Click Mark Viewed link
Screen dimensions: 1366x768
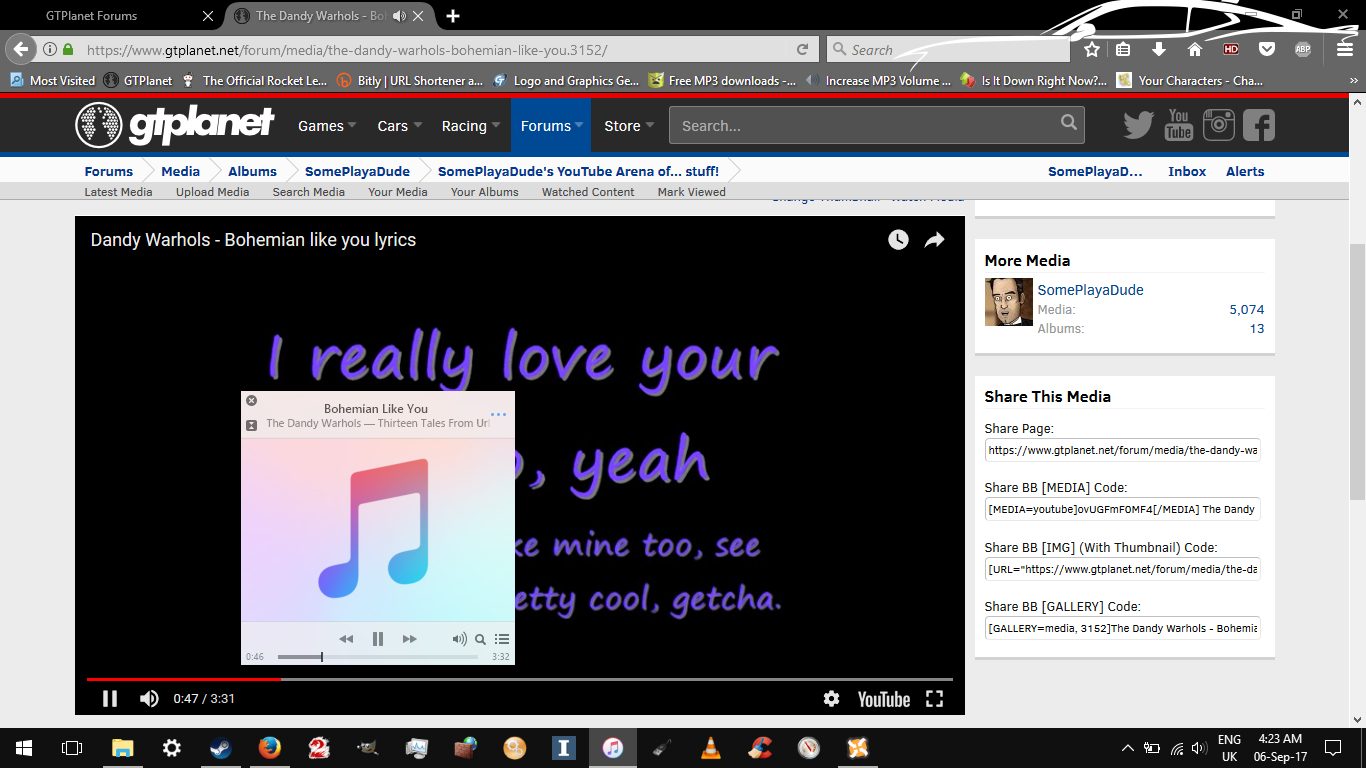pos(691,192)
